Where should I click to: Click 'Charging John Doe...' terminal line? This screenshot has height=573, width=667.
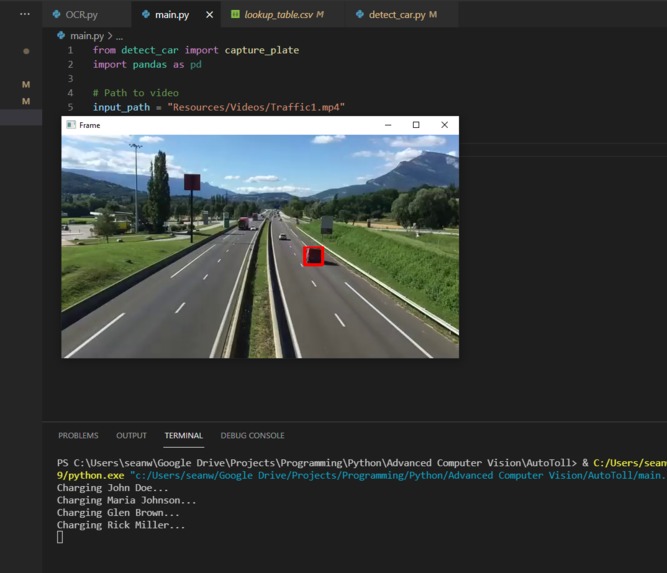point(112,487)
